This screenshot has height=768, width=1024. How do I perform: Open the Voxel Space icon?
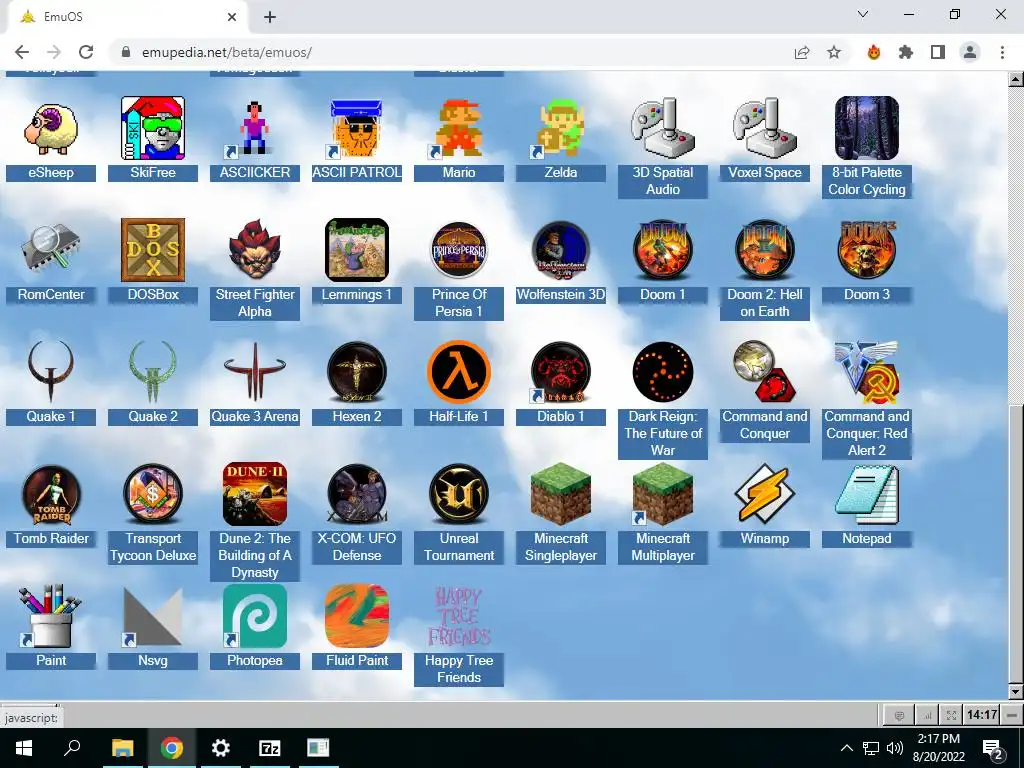[765, 129]
